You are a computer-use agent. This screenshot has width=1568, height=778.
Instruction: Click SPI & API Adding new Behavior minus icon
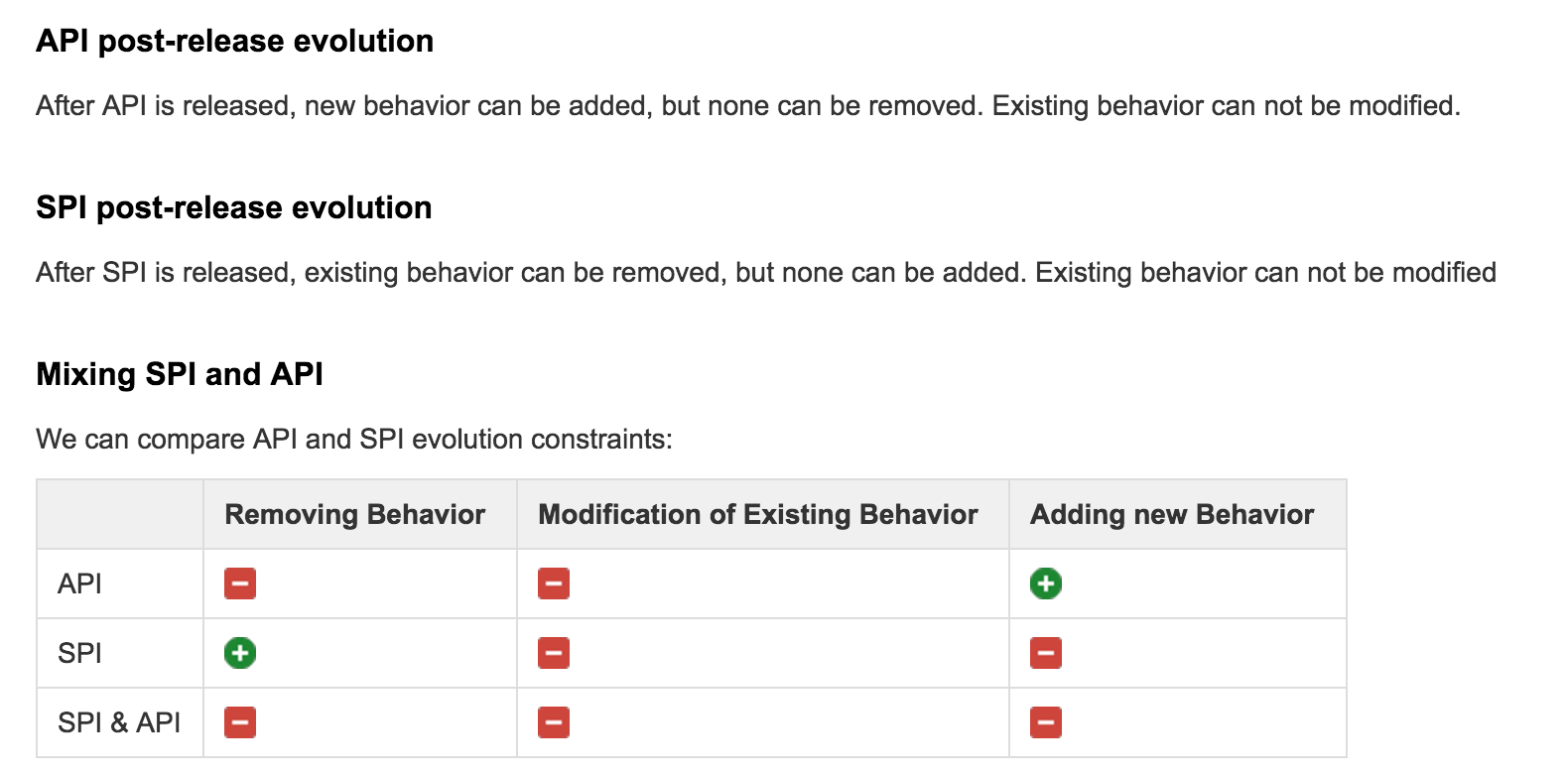pyautogui.click(x=1046, y=722)
